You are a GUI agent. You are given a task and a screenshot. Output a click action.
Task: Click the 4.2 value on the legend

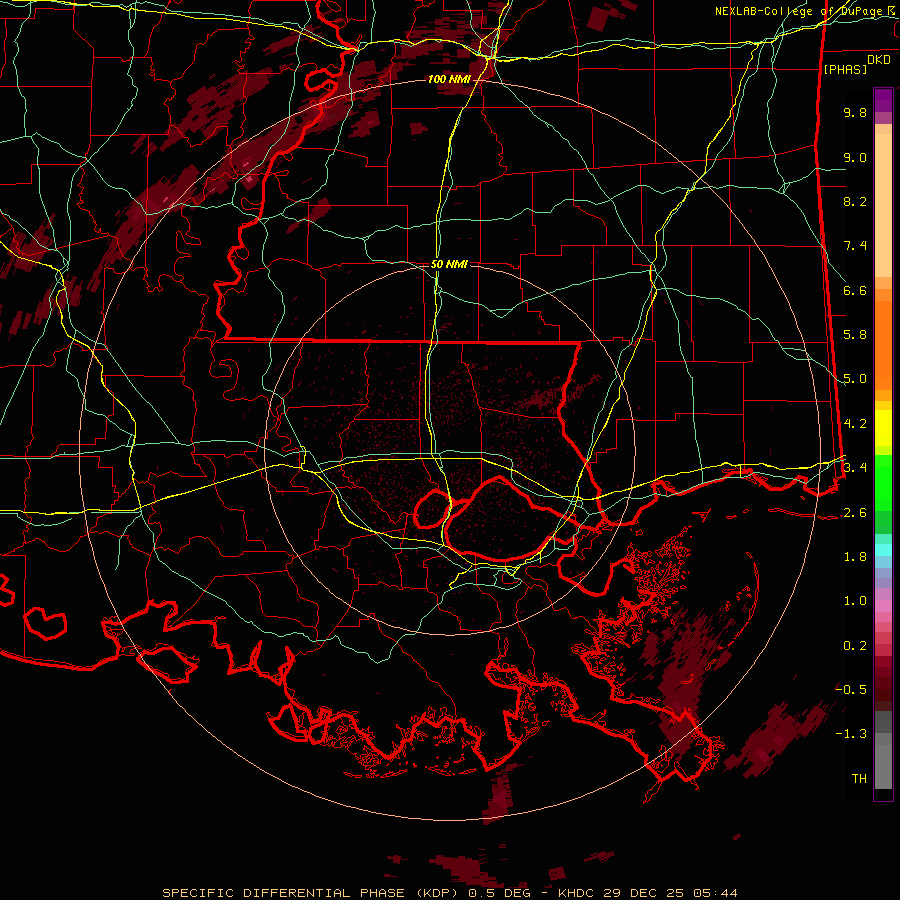(x=855, y=424)
